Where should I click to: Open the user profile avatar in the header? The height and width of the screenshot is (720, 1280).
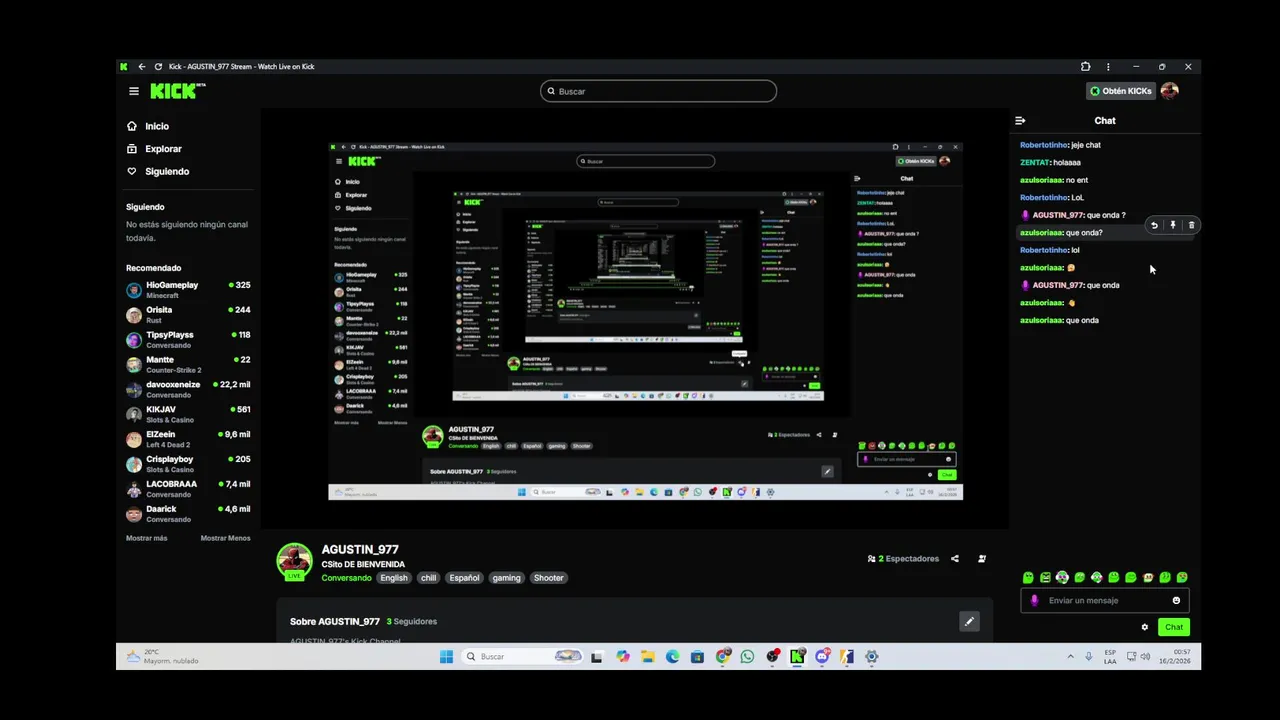1169,91
